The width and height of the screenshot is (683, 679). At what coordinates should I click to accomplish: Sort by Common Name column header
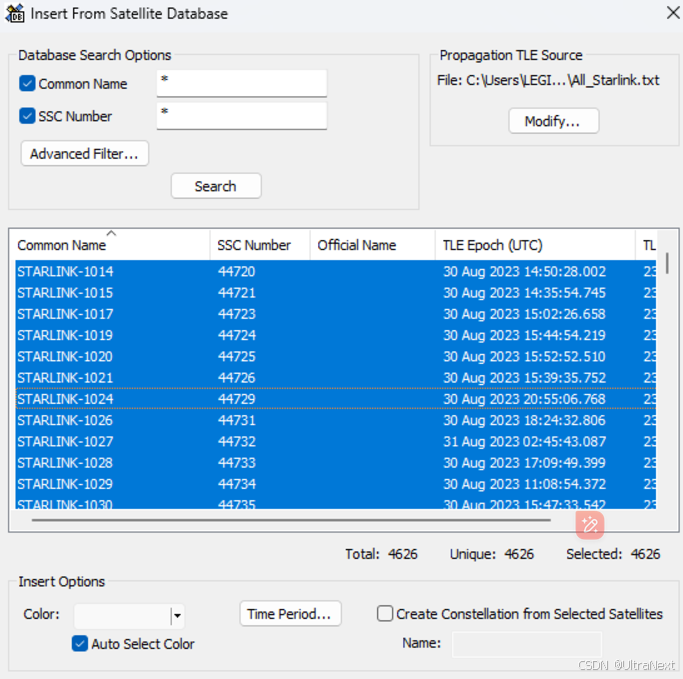[112, 245]
